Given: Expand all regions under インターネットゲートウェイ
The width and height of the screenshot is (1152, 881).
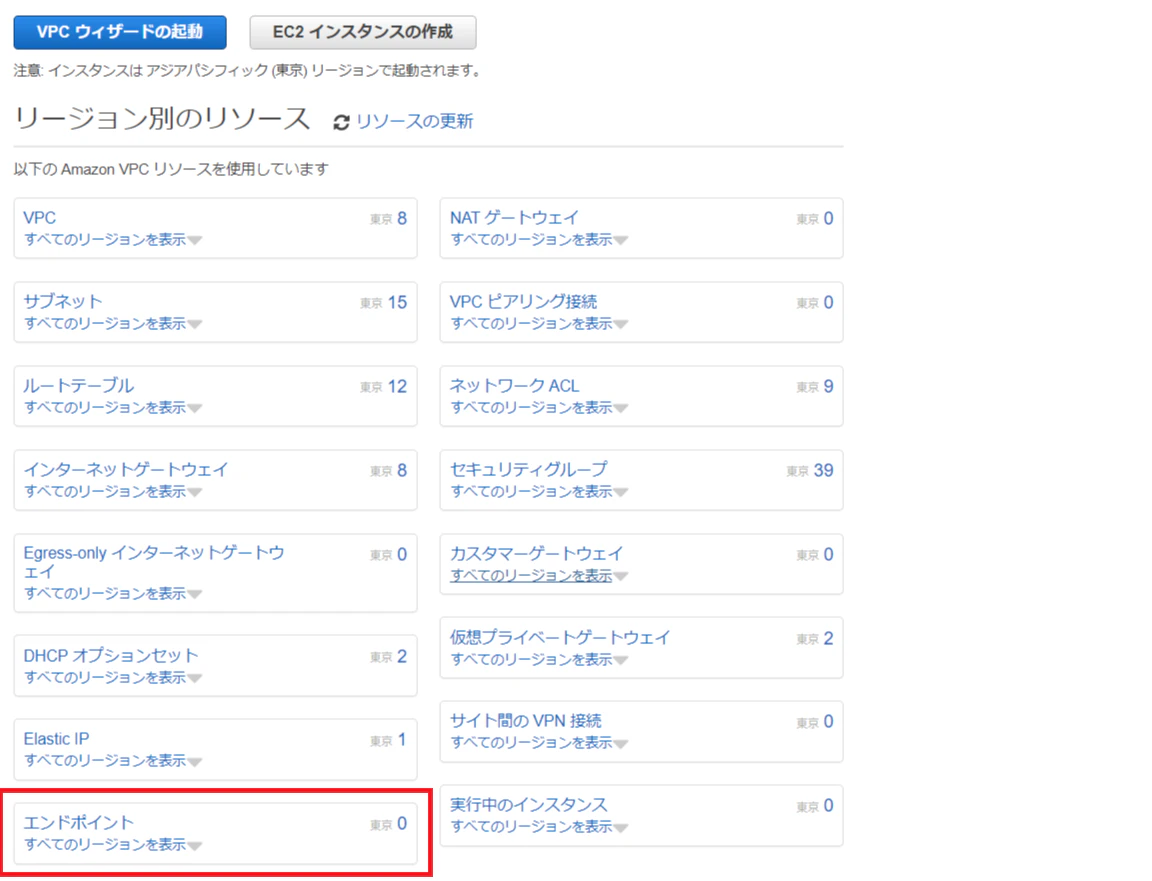Looking at the screenshot, I should (112, 491).
